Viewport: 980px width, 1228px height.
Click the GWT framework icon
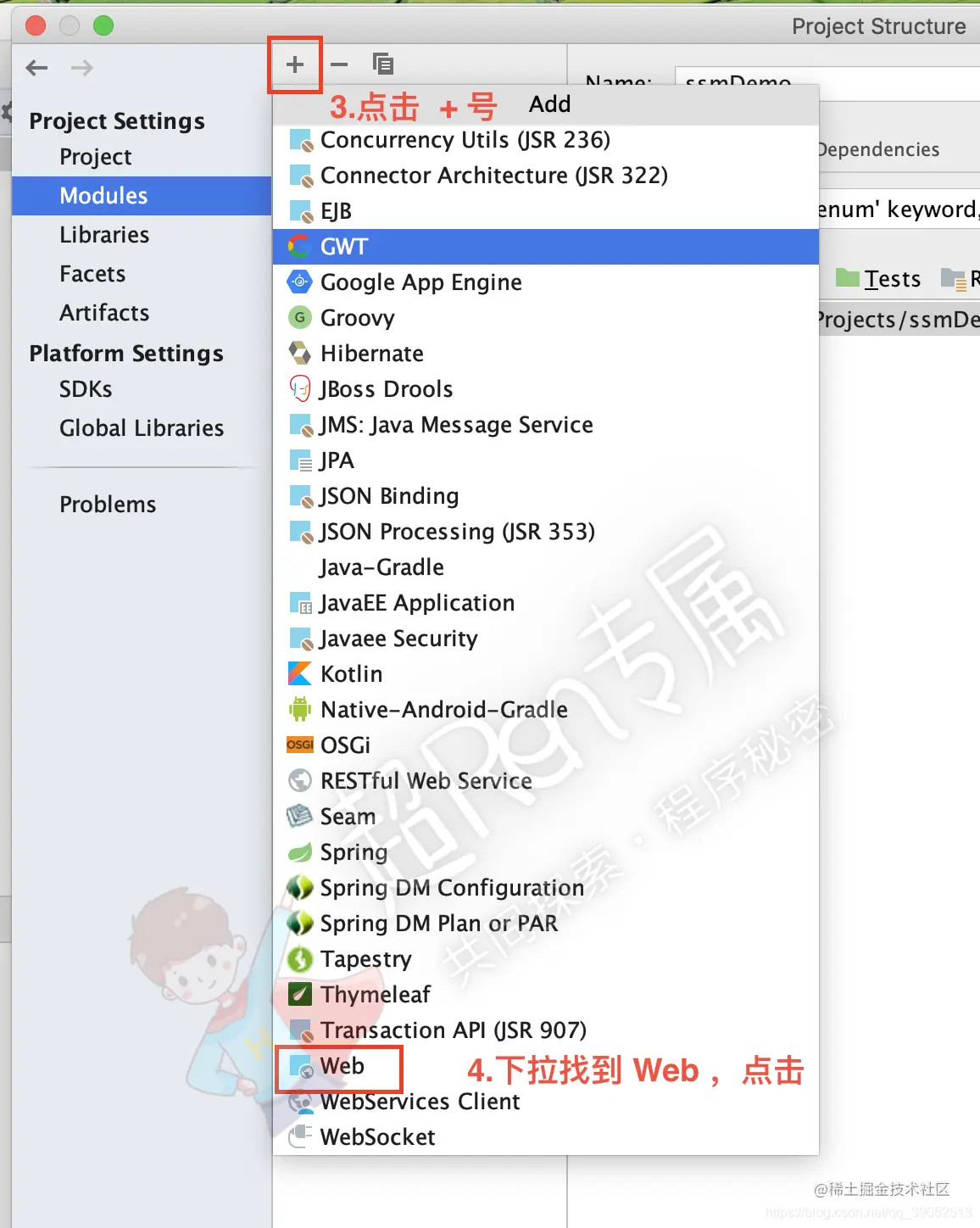299,247
